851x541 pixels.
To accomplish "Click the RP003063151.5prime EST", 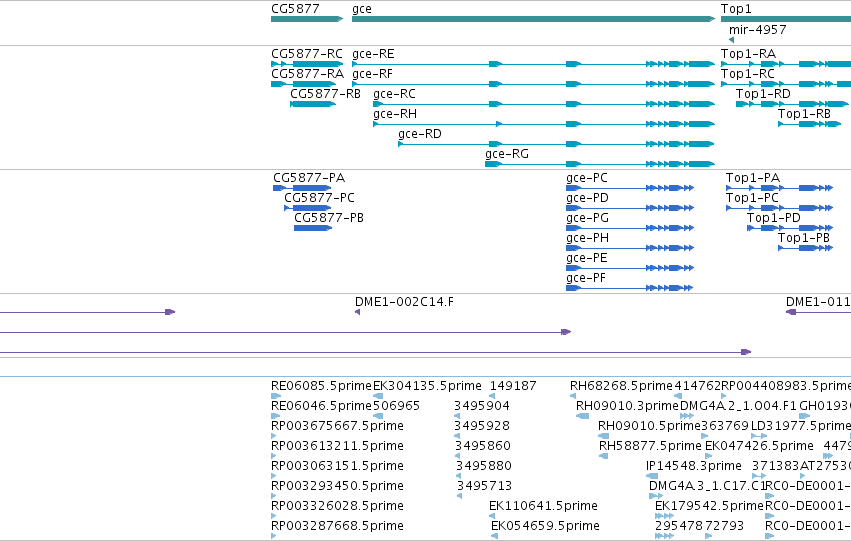I will (274, 476).
